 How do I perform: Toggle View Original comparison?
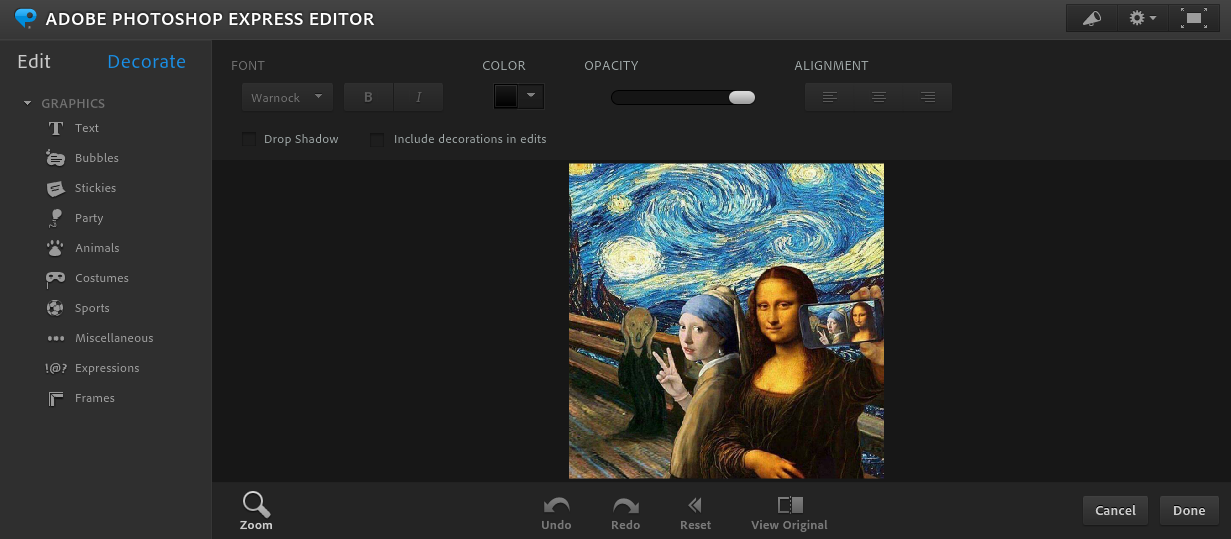tap(790, 514)
